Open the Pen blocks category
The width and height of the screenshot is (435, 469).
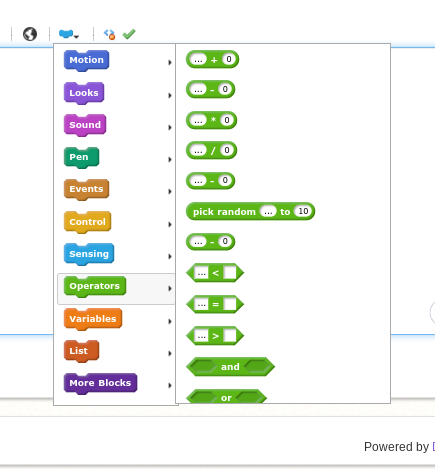pyautogui.click(x=81, y=157)
